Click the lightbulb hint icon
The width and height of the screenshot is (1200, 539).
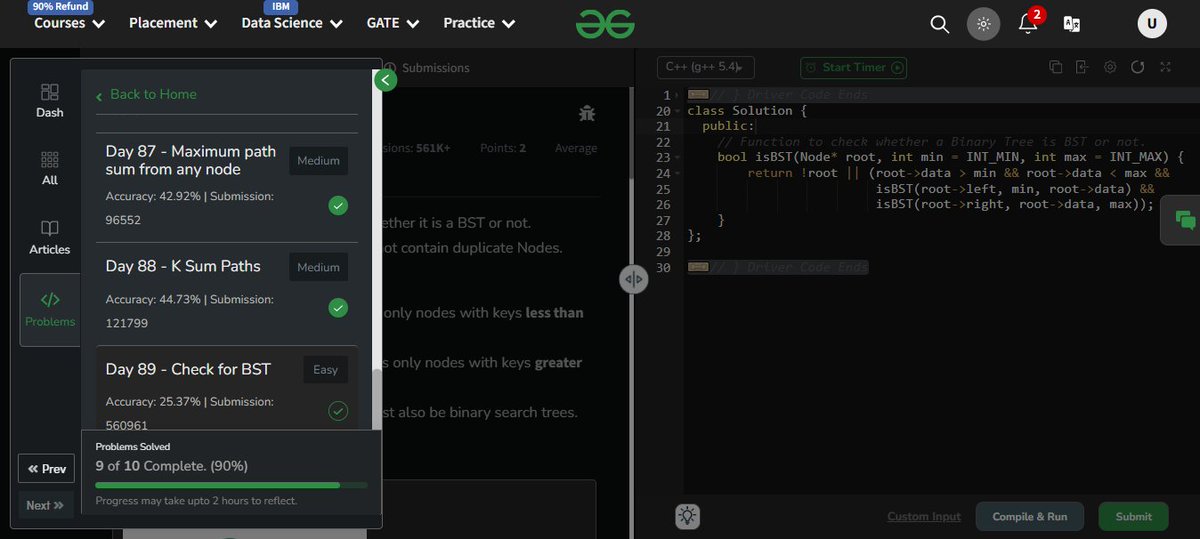point(687,516)
